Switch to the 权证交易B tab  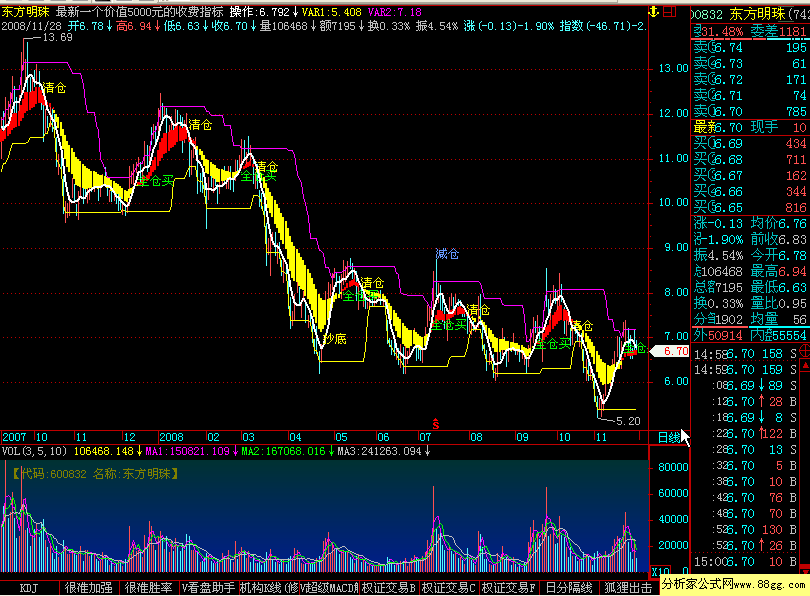click(388, 588)
